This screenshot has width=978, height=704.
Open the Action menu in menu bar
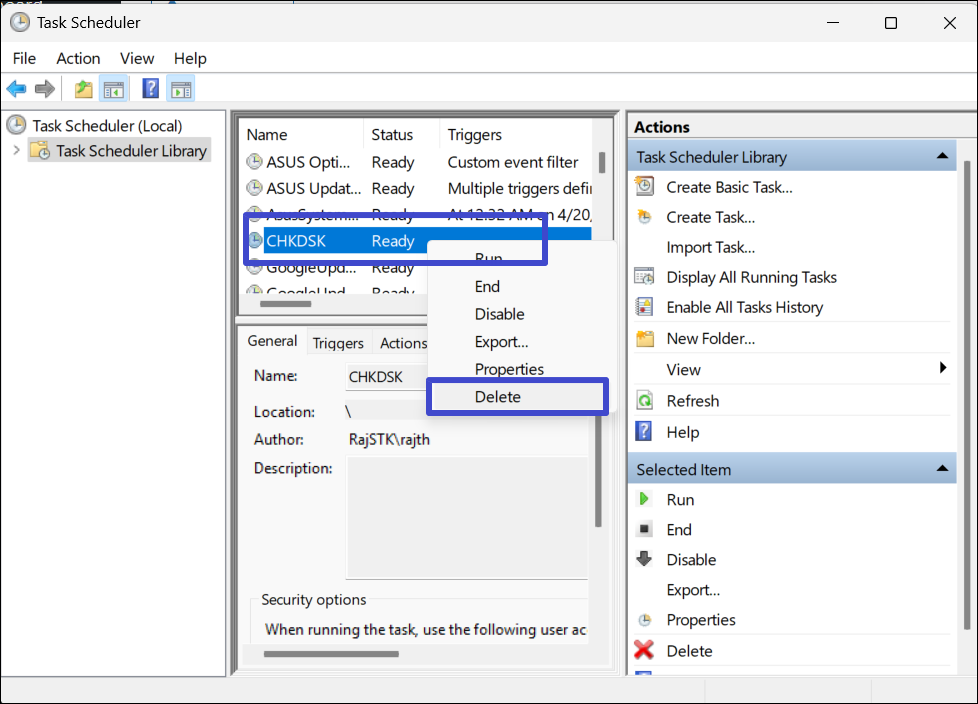coord(78,58)
